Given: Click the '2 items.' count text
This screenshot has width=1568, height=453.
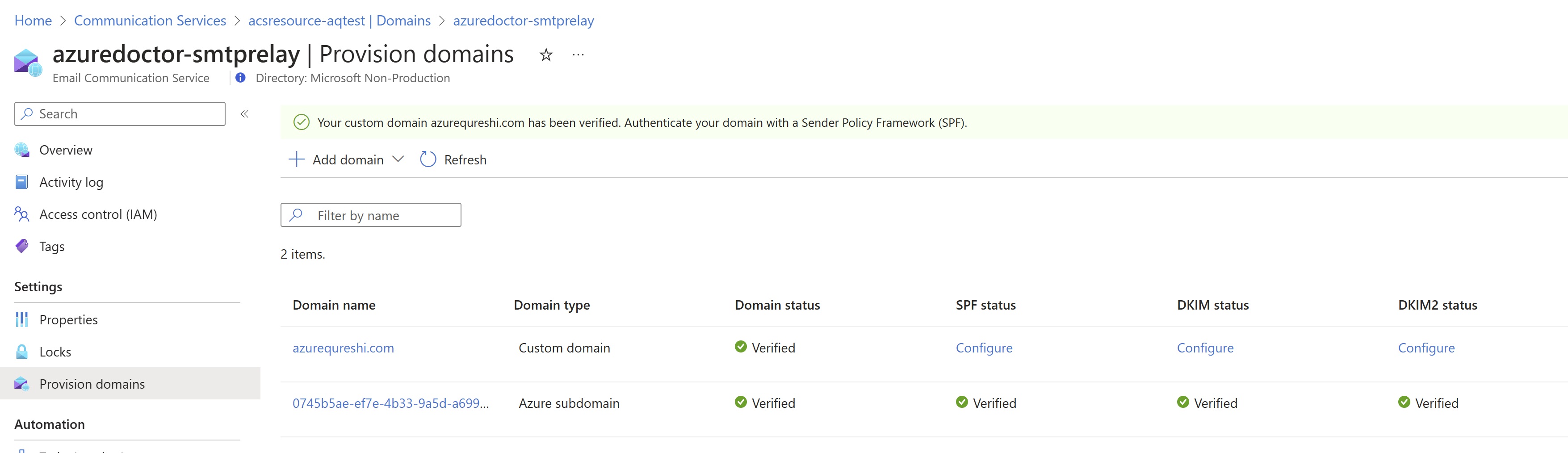Looking at the screenshot, I should click(302, 254).
